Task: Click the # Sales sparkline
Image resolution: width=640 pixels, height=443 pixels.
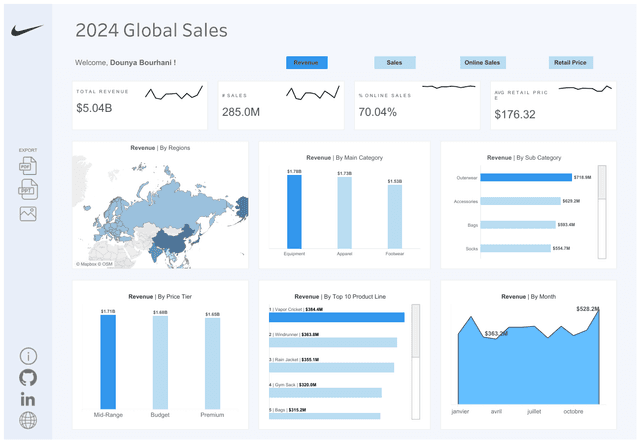Action: pos(313,93)
